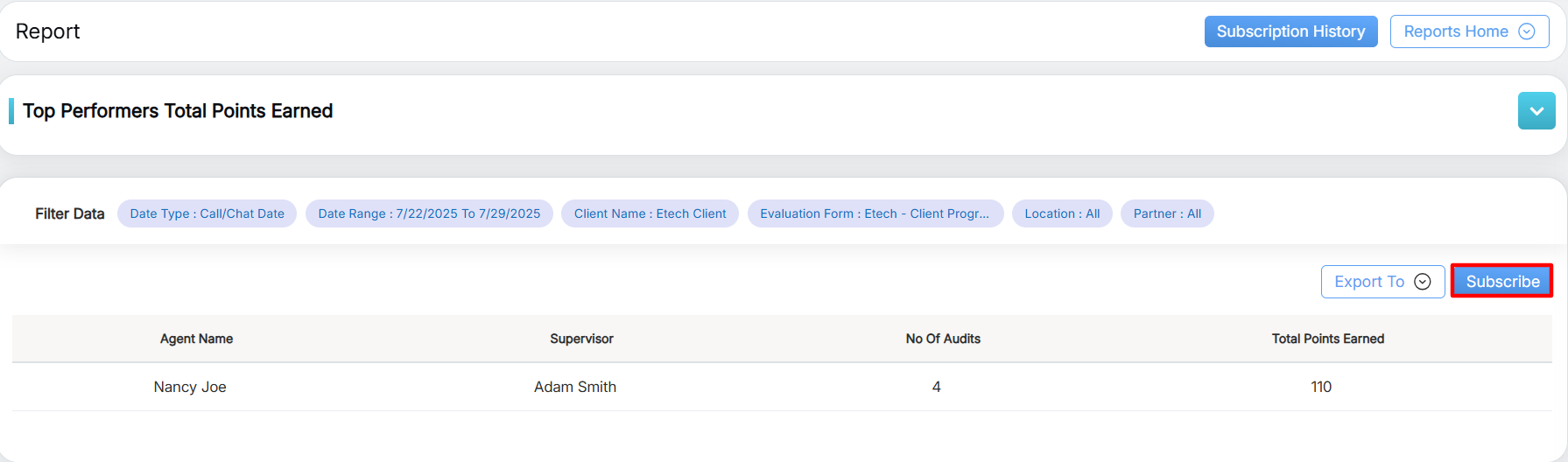Open the Export To dropdown

coord(1382,282)
